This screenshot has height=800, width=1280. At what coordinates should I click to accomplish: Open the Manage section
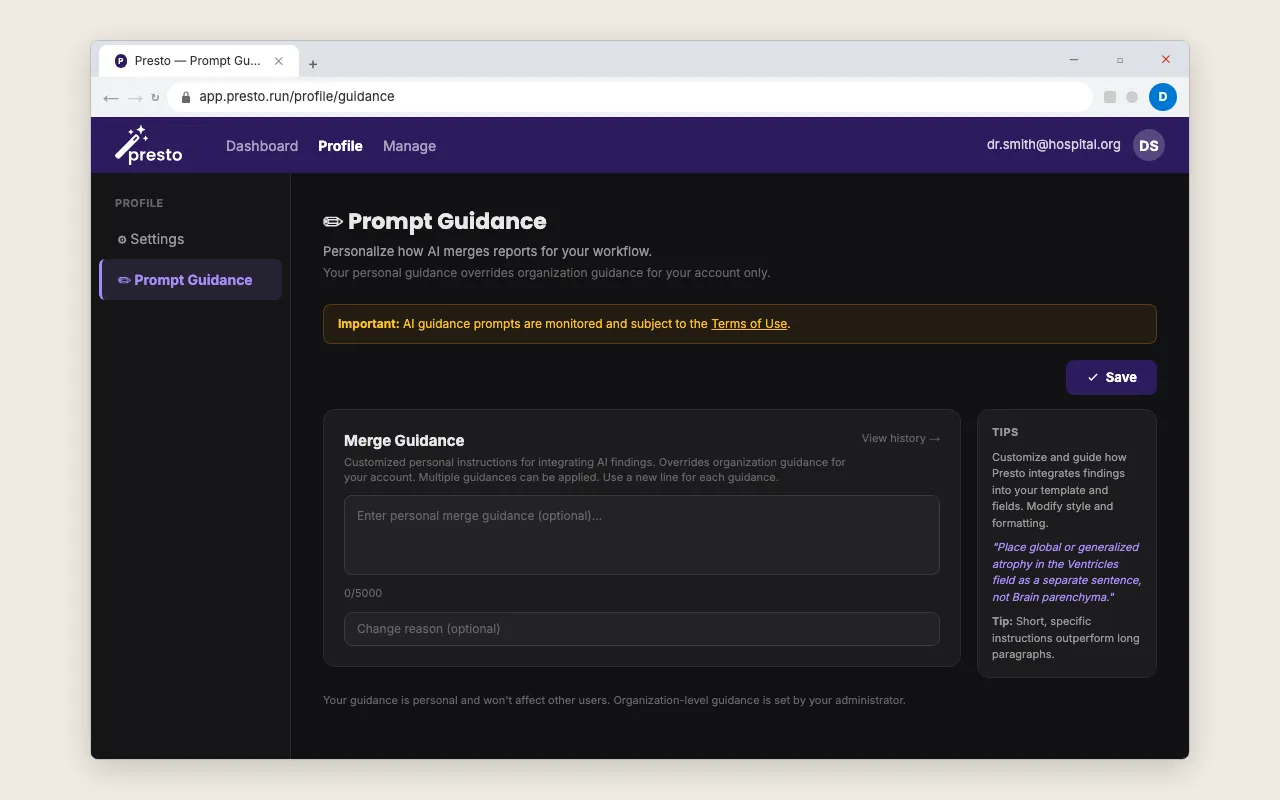409,146
